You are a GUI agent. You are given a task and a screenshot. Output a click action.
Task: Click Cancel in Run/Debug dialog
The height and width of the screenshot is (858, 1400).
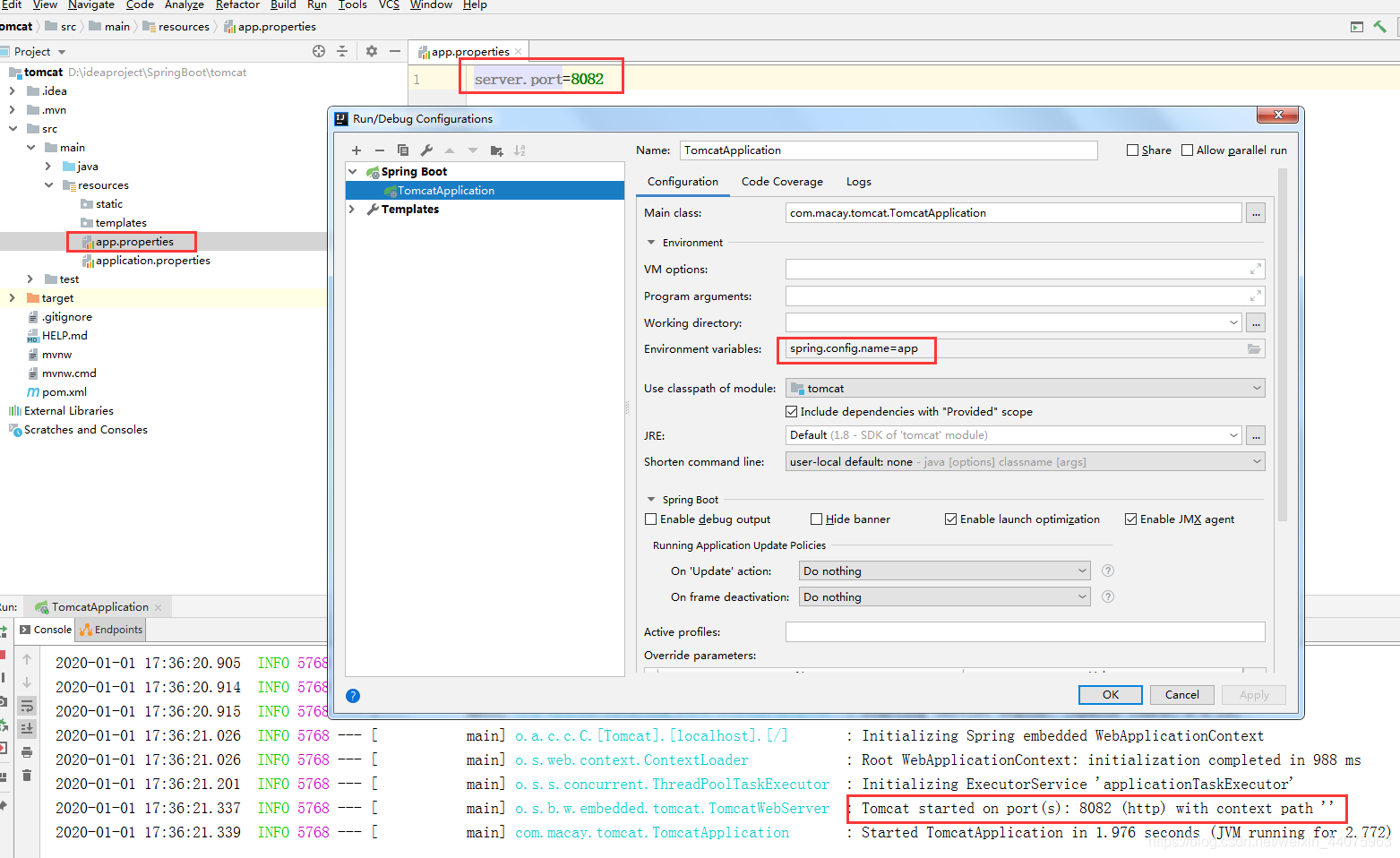click(1181, 695)
